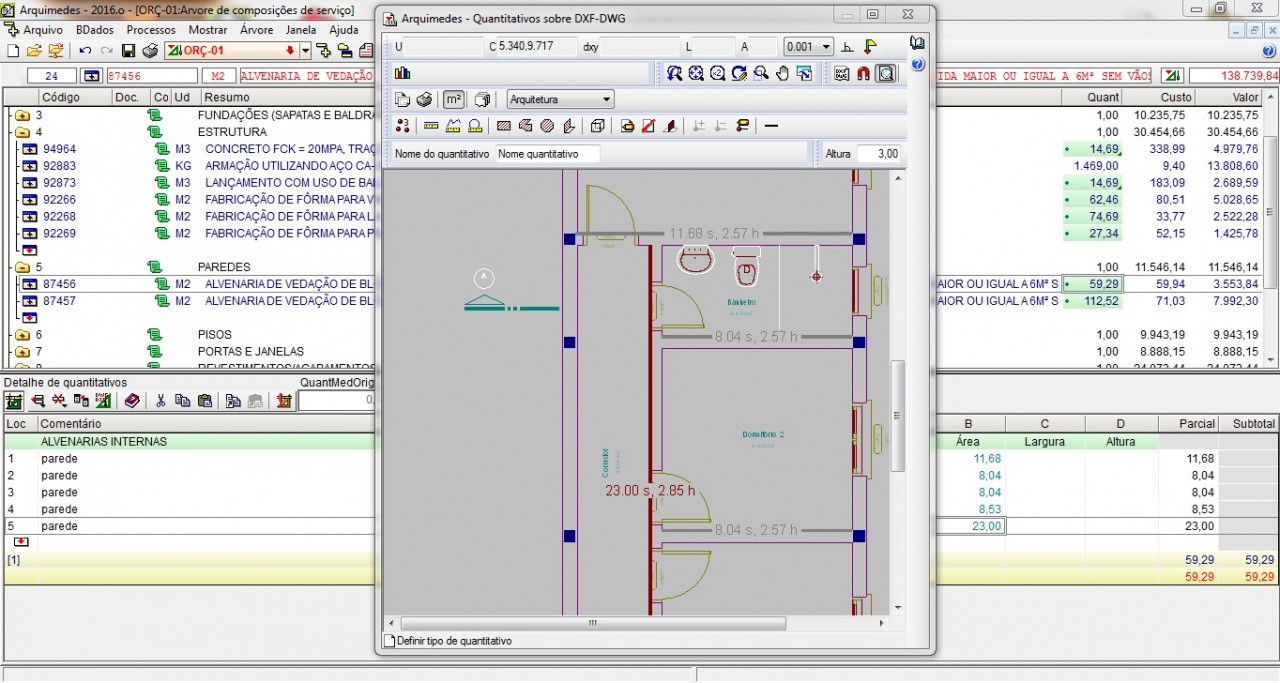Open the 0.001 precision dropdown
The width and height of the screenshot is (1280, 683).
tap(808, 47)
